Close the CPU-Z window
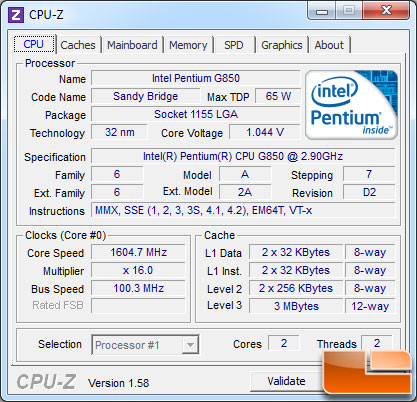The image size is (417, 402). pos(386,11)
